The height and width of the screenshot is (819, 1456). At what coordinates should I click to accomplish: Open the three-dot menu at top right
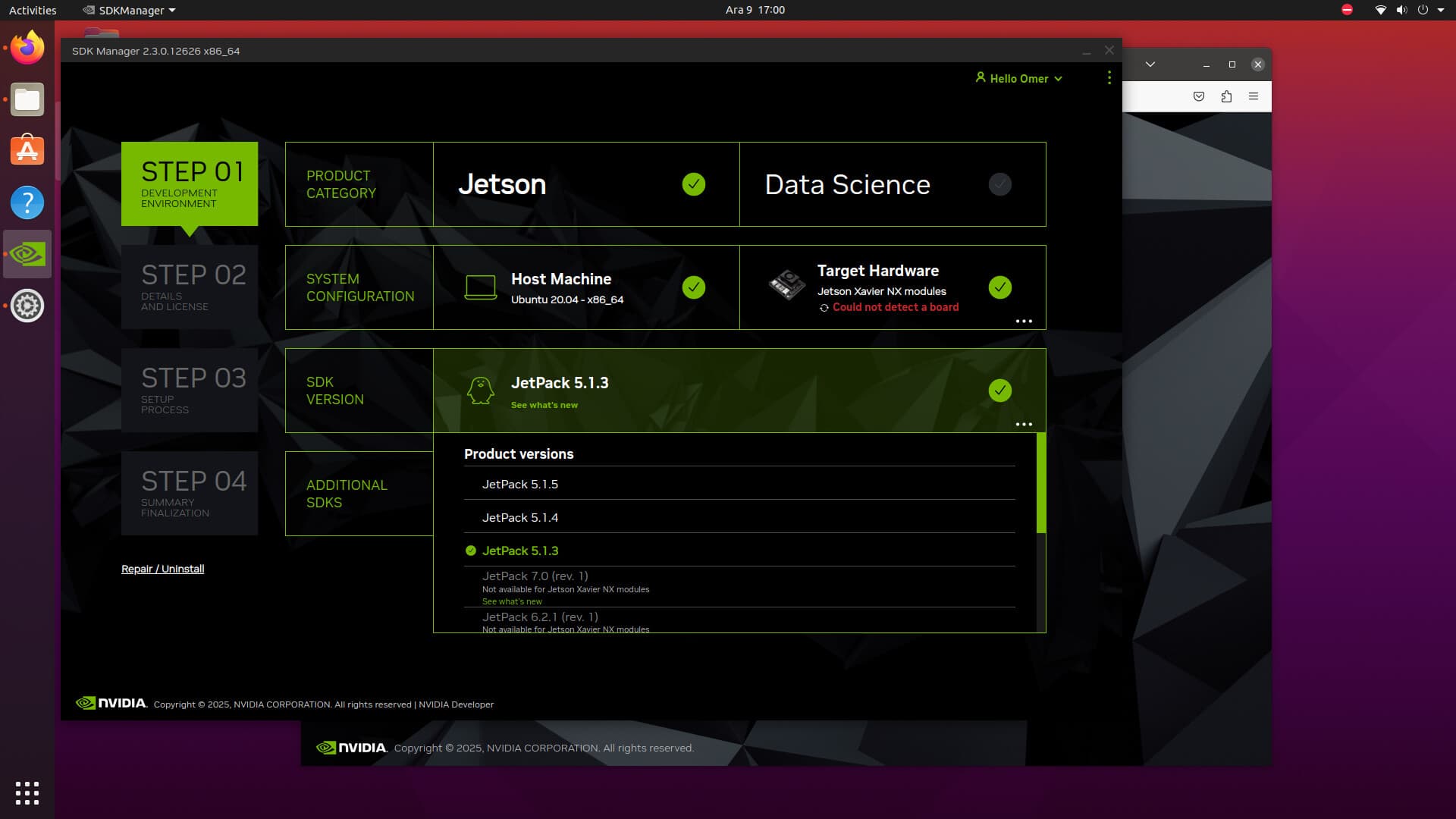[x=1109, y=78]
